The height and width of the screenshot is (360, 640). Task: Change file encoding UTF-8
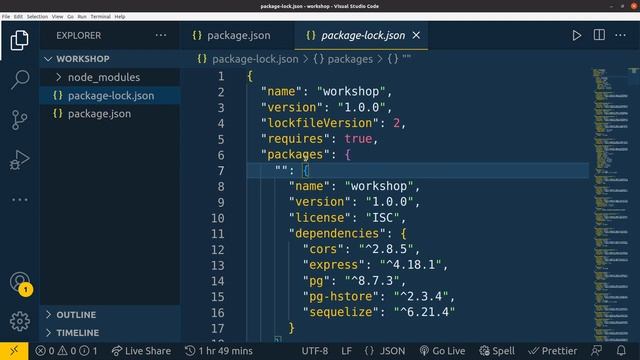(315, 351)
